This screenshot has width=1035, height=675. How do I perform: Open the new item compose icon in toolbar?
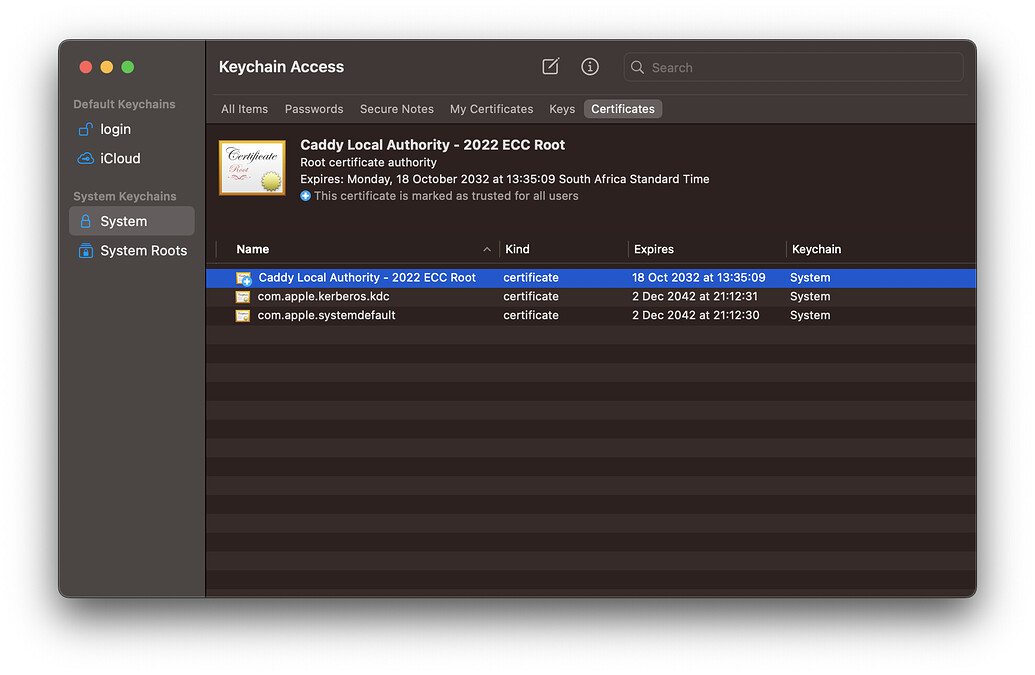pos(550,66)
